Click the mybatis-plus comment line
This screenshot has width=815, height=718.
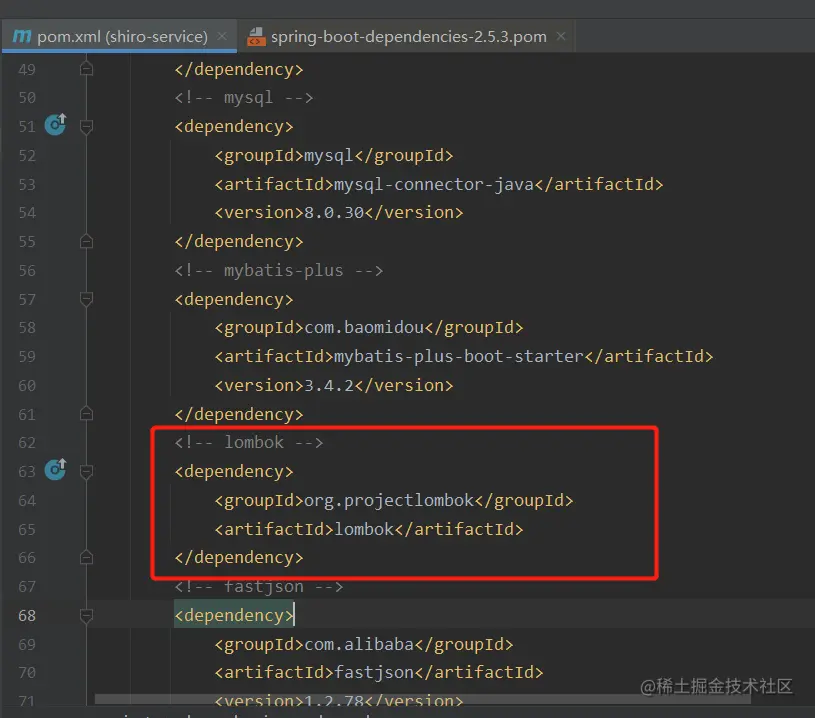coord(279,270)
